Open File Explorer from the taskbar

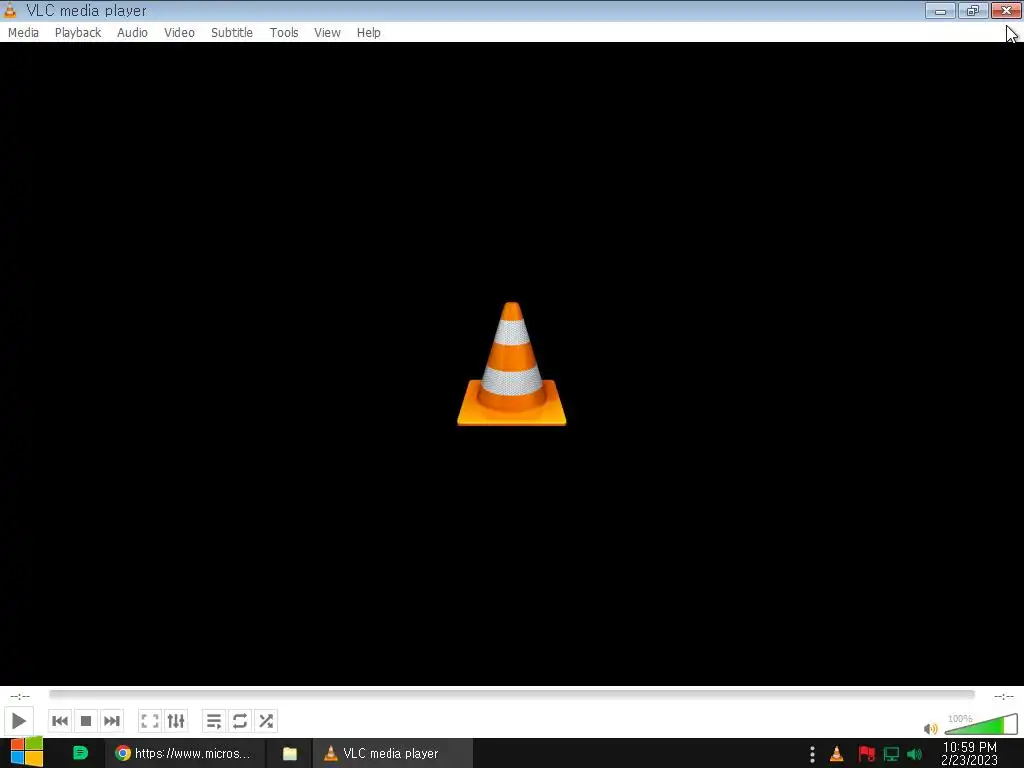click(289, 753)
